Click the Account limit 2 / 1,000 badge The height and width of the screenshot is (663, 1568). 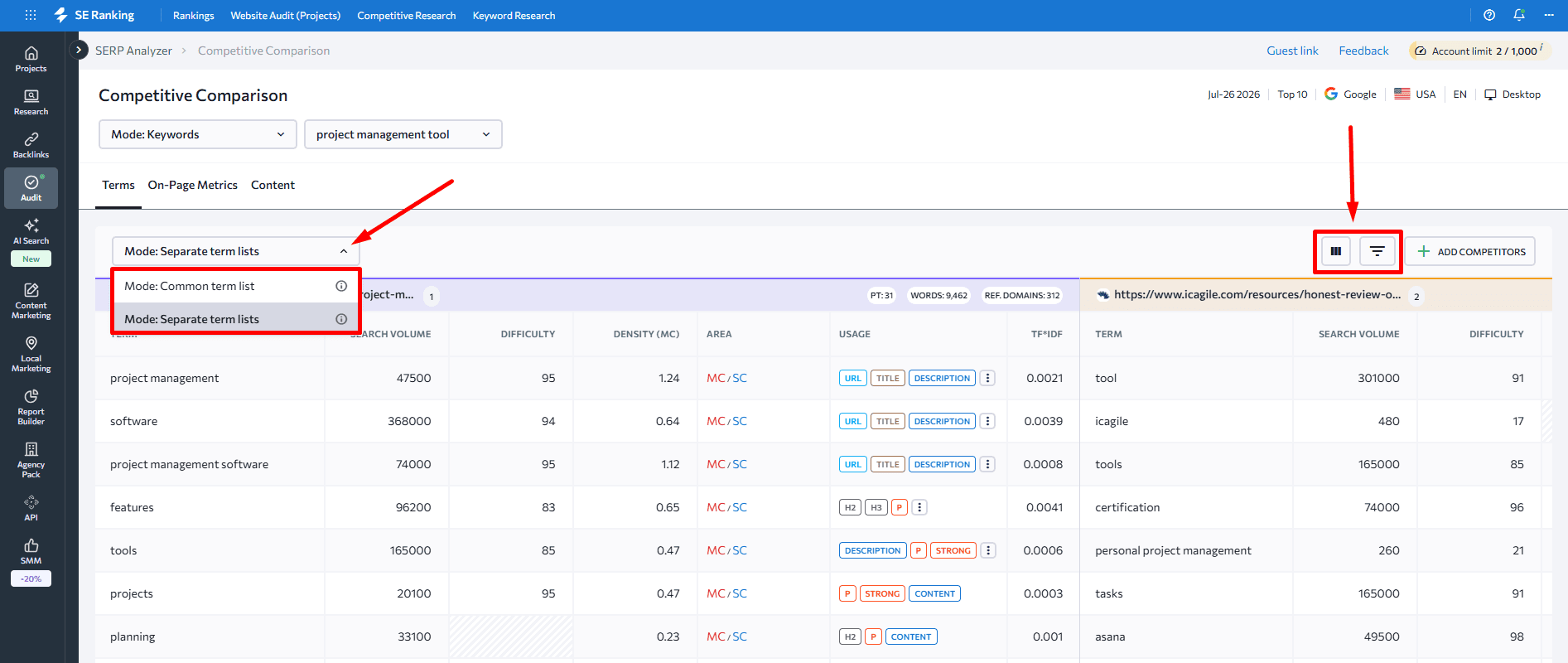tap(1479, 51)
